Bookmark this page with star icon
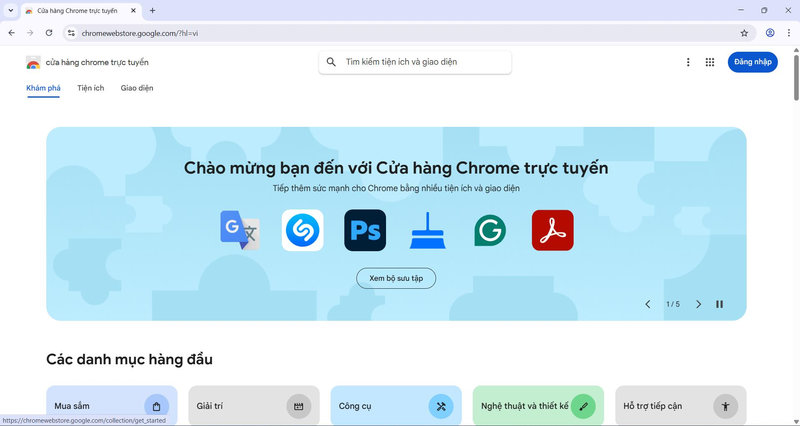Viewport: 800px width, 426px height. point(744,33)
